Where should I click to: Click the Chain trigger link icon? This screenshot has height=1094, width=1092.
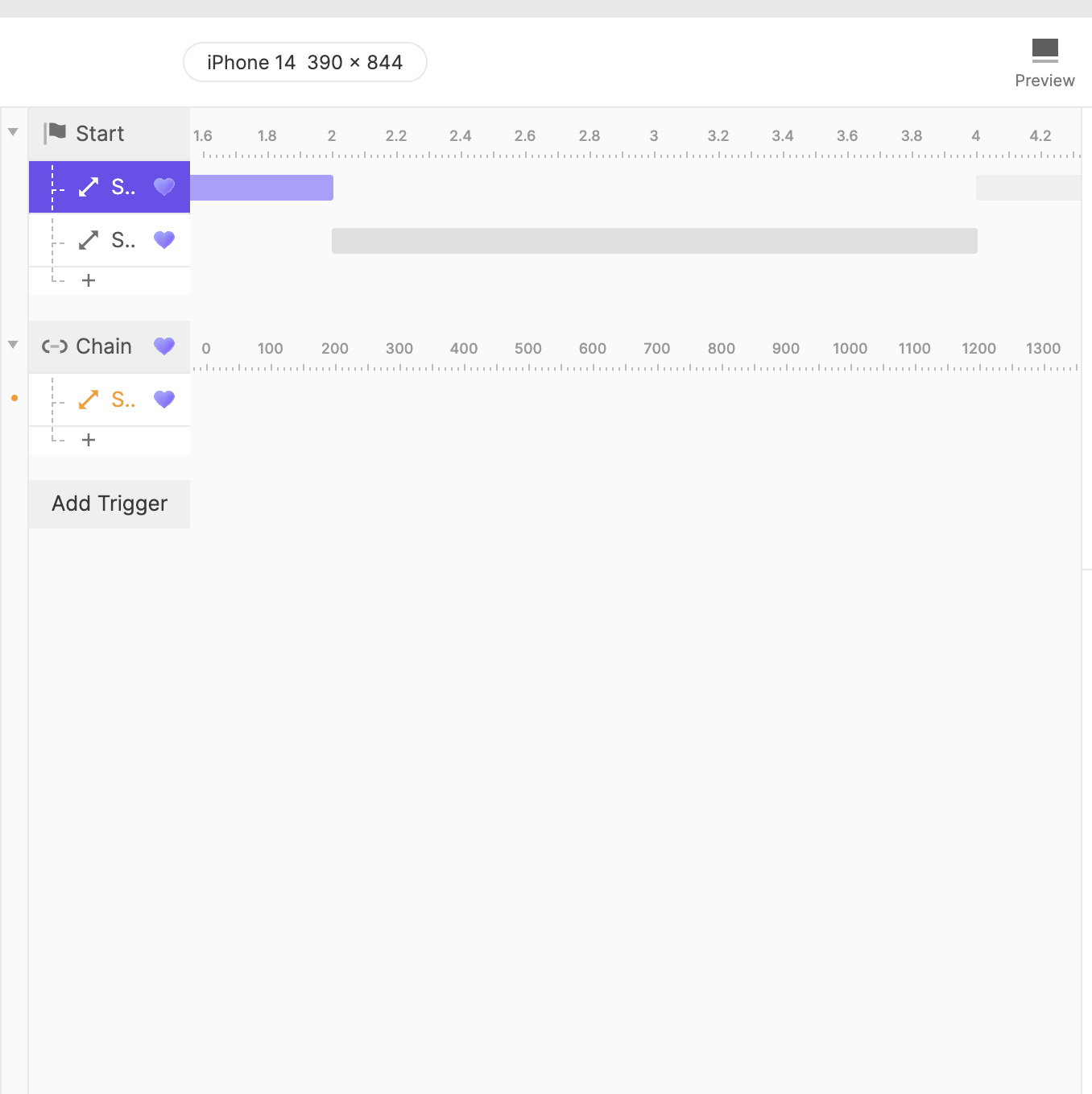(53, 346)
